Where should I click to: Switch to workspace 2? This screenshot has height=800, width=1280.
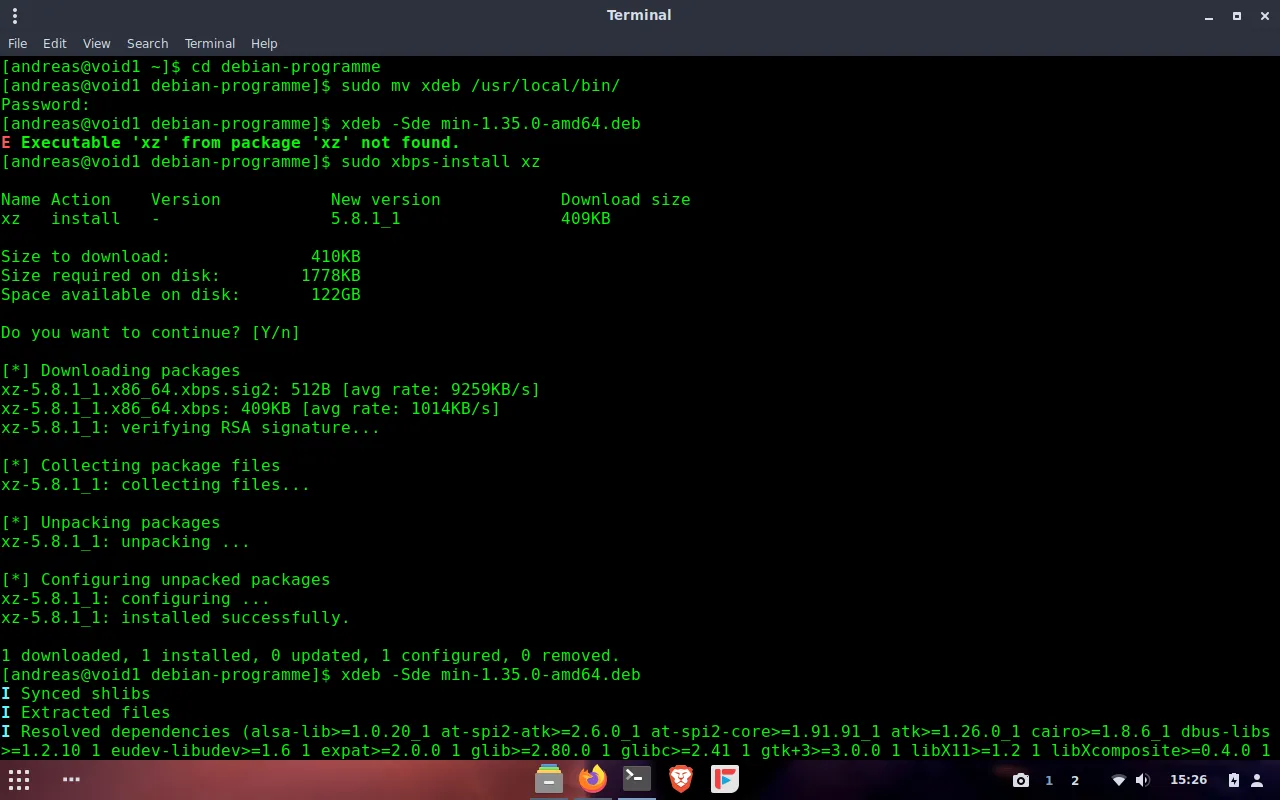point(1075,780)
